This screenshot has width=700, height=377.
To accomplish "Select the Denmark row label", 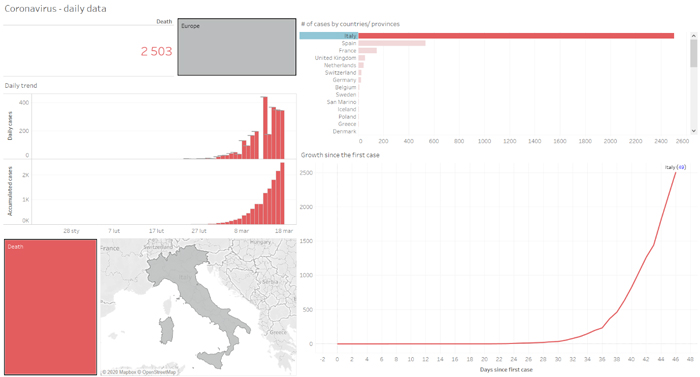I will [x=344, y=131].
